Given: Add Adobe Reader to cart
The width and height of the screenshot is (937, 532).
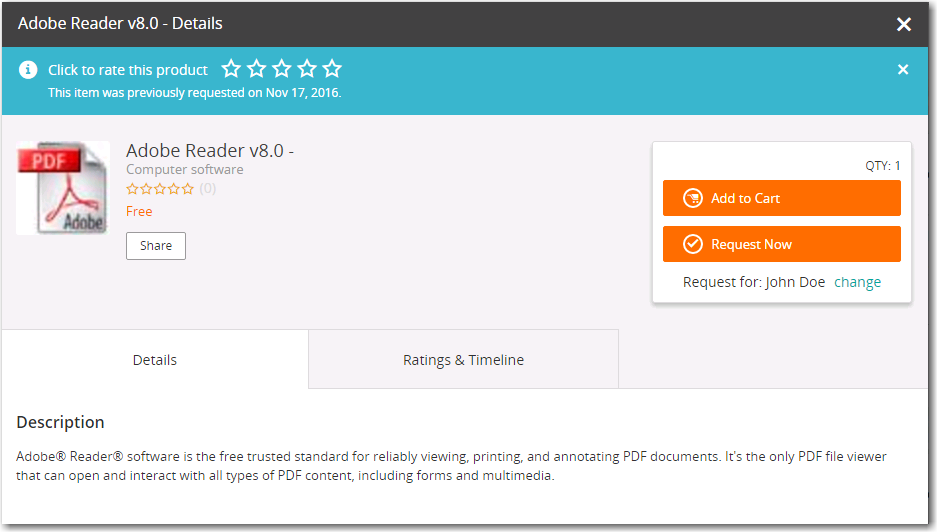Looking at the screenshot, I should tap(781, 198).
